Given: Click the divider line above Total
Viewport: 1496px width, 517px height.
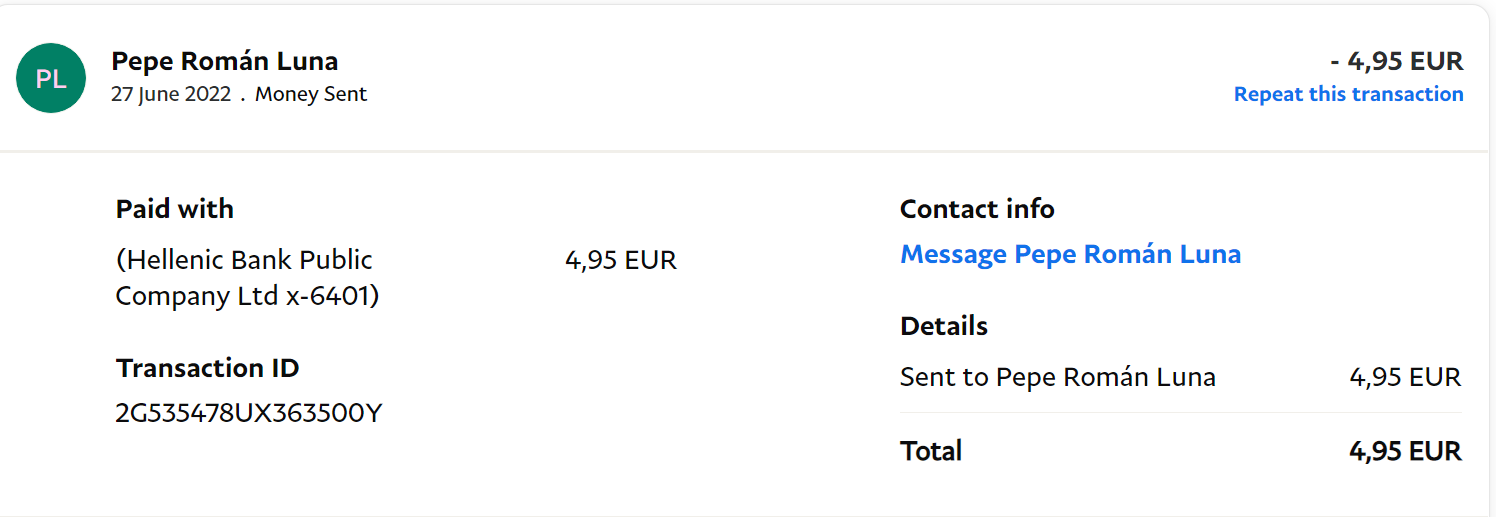Looking at the screenshot, I should click(x=1180, y=412).
